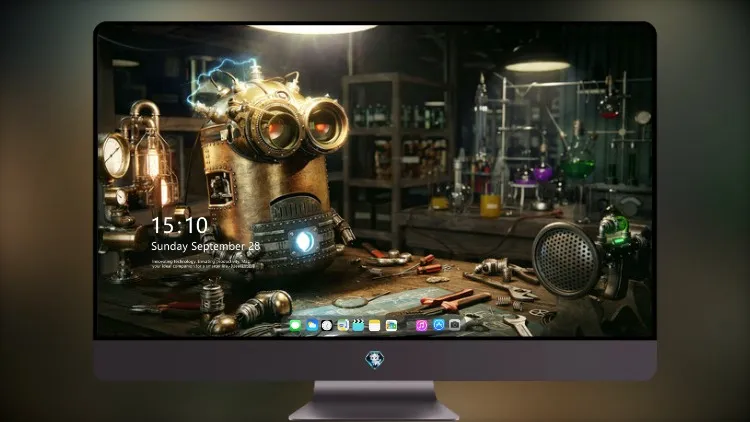Launch the pink Music app
This screenshot has width=750, height=422.
point(421,325)
